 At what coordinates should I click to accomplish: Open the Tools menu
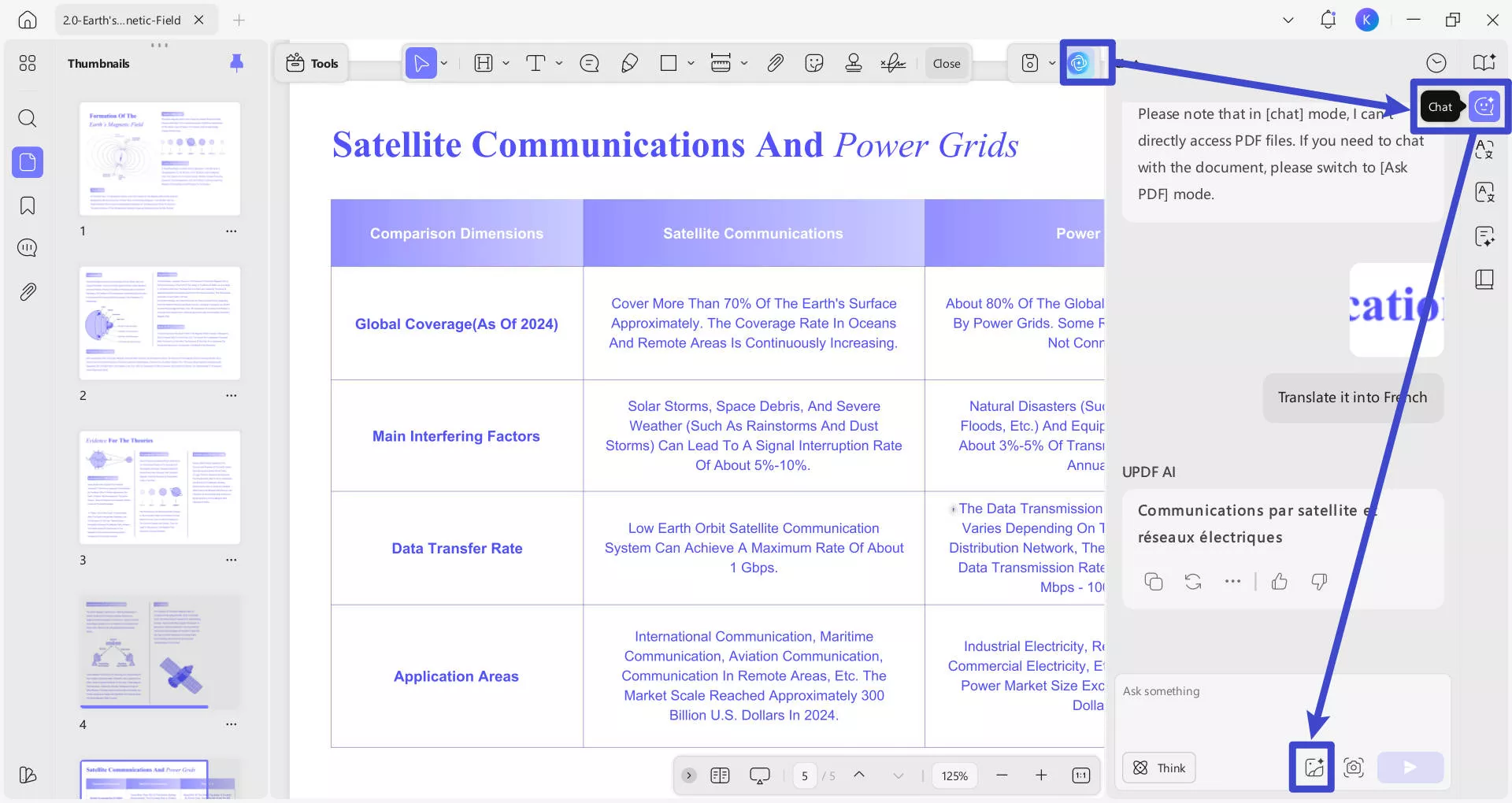point(312,63)
